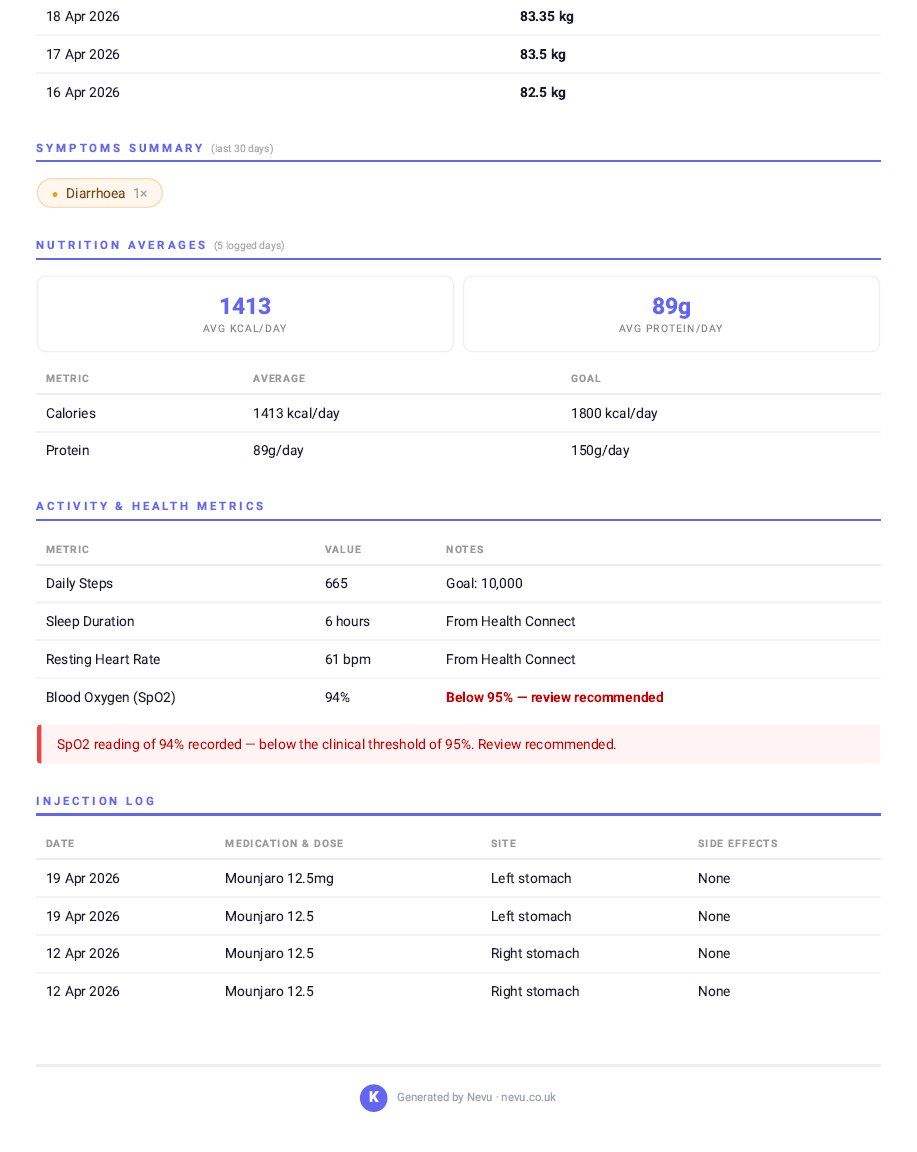Select the 89g avg protein/day card

pos(671,314)
